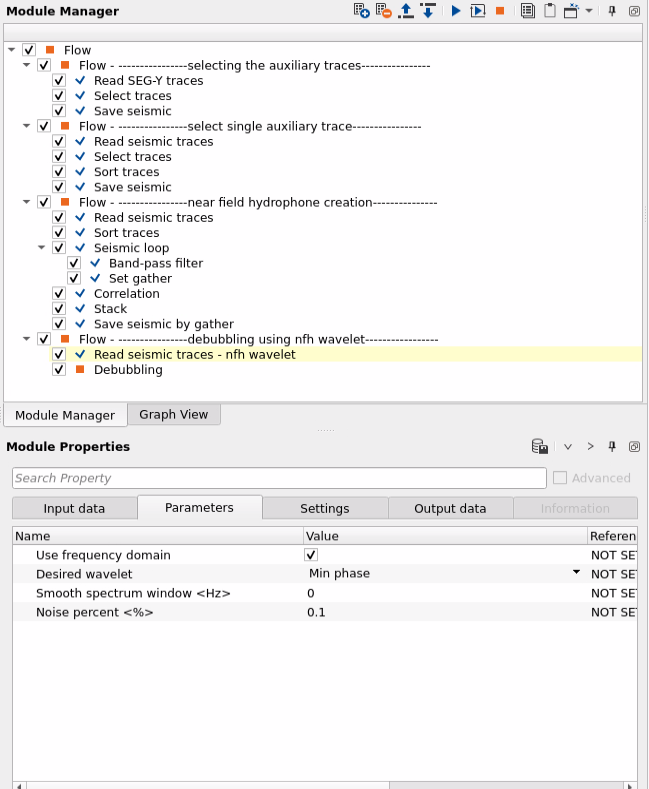Click the Search Property field
The width and height of the screenshot is (649, 789).
pyautogui.click(x=279, y=478)
